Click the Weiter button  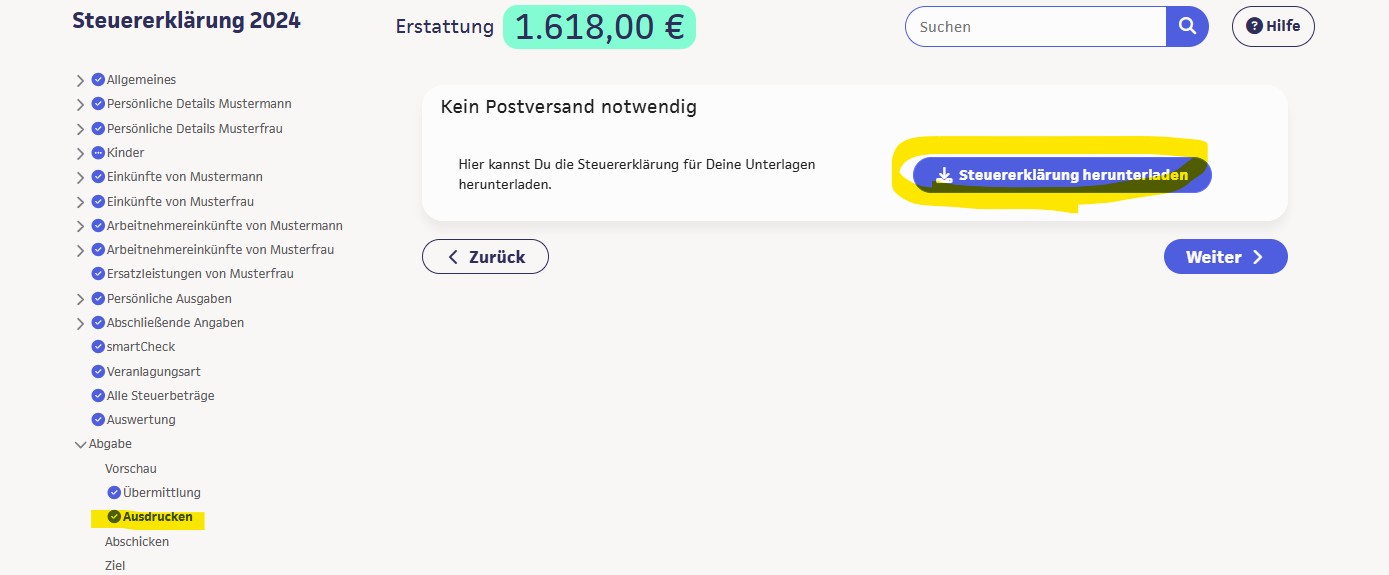tap(1225, 257)
